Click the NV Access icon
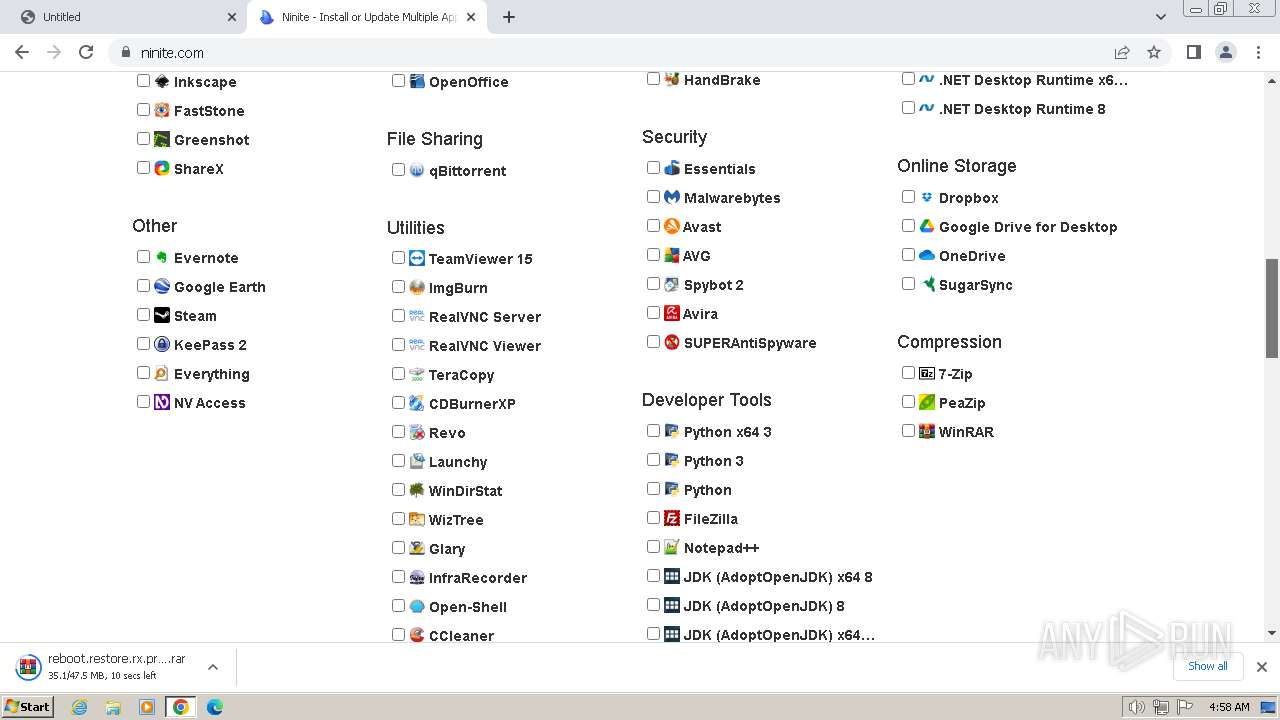Screen dimensions: 1280x720 [162, 402]
